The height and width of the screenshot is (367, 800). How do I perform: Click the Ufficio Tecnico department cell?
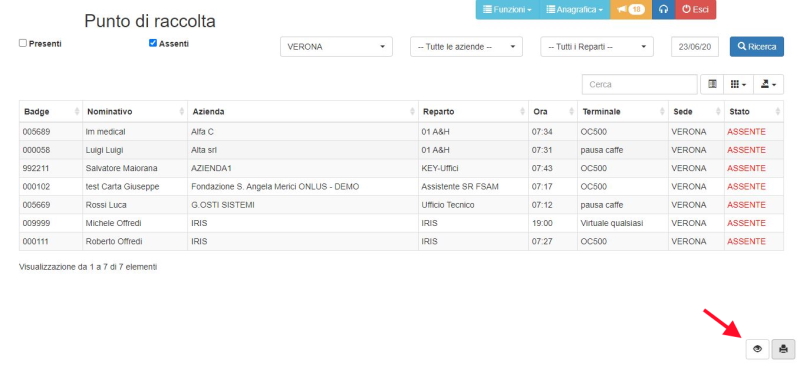click(x=473, y=205)
